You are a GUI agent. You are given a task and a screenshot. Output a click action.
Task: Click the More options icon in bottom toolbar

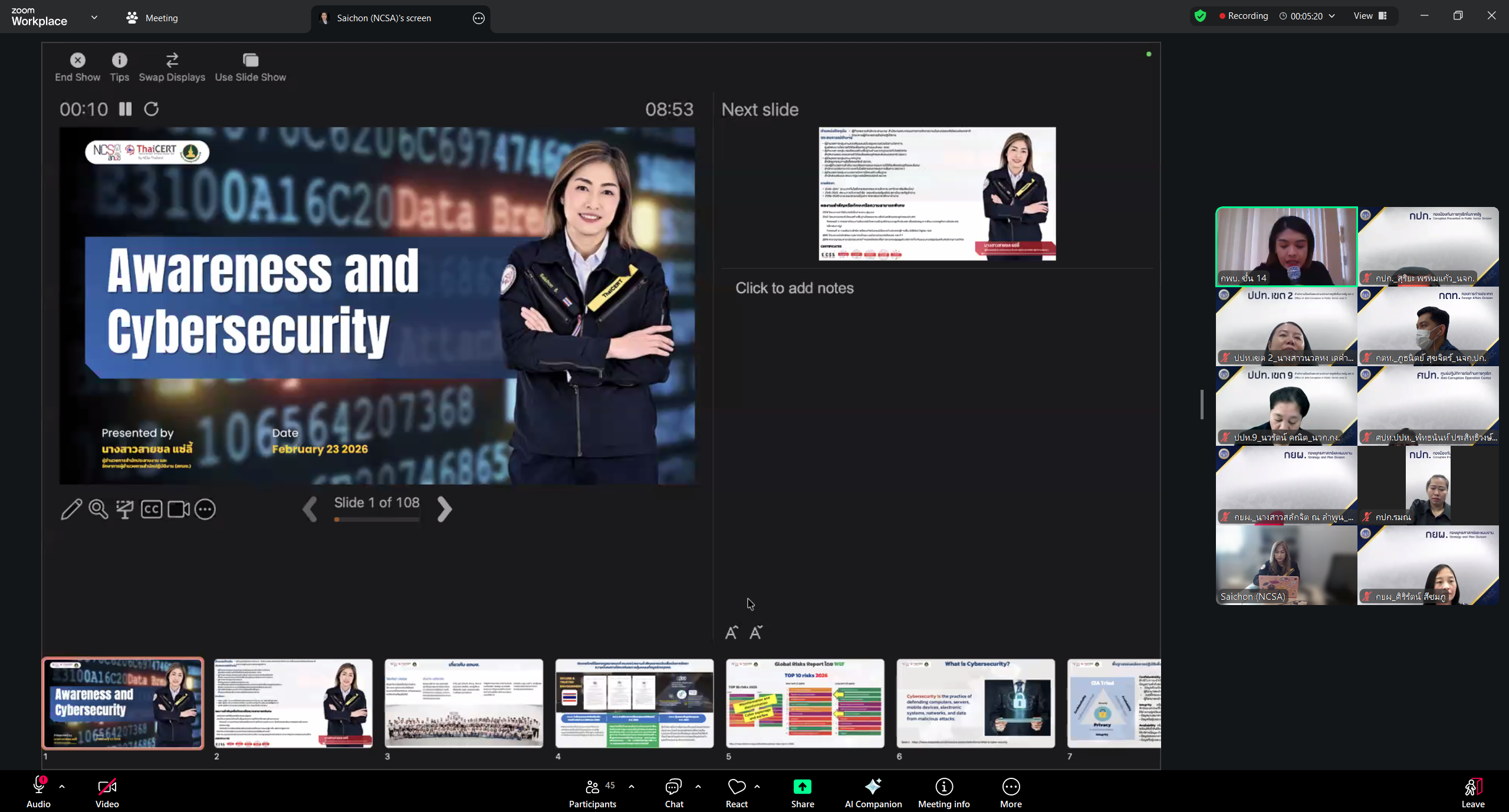pyautogui.click(x=1011, y=787)
